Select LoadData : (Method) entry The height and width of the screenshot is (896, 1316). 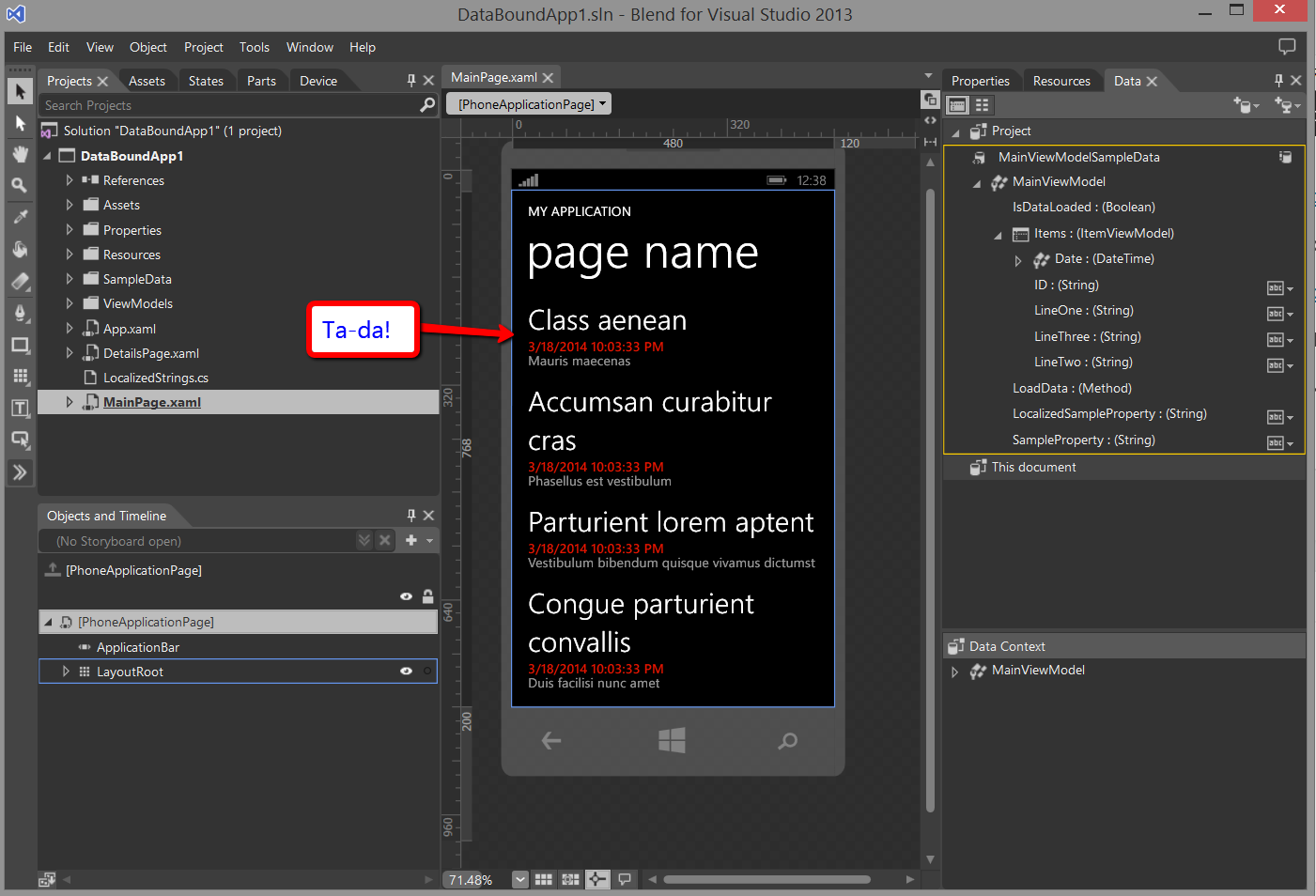[1072, 388]
